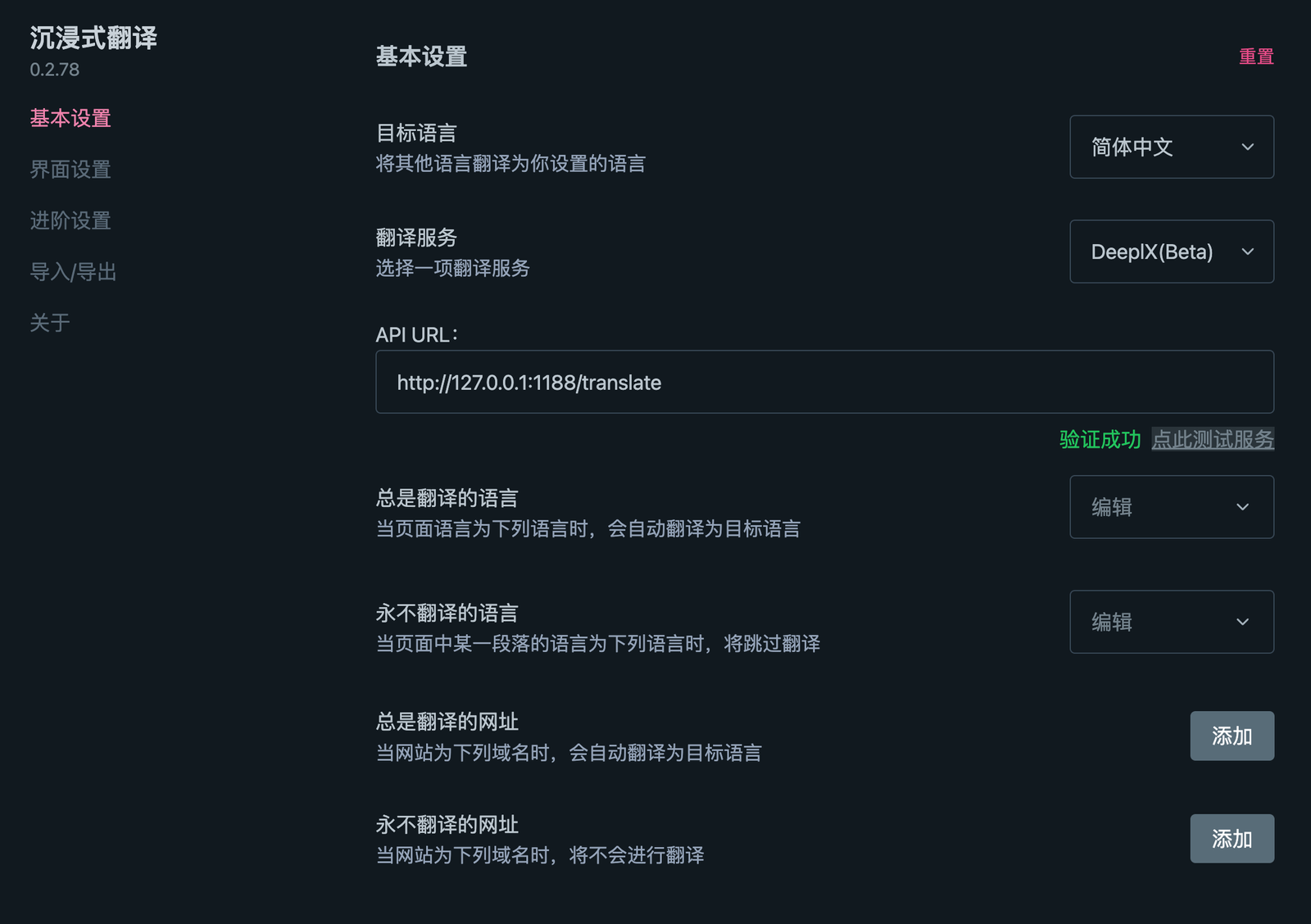The width and height of the screenshot is (1311, 924).
Task: Switch to the 进阶设置 section
Action: click(70, 220)
